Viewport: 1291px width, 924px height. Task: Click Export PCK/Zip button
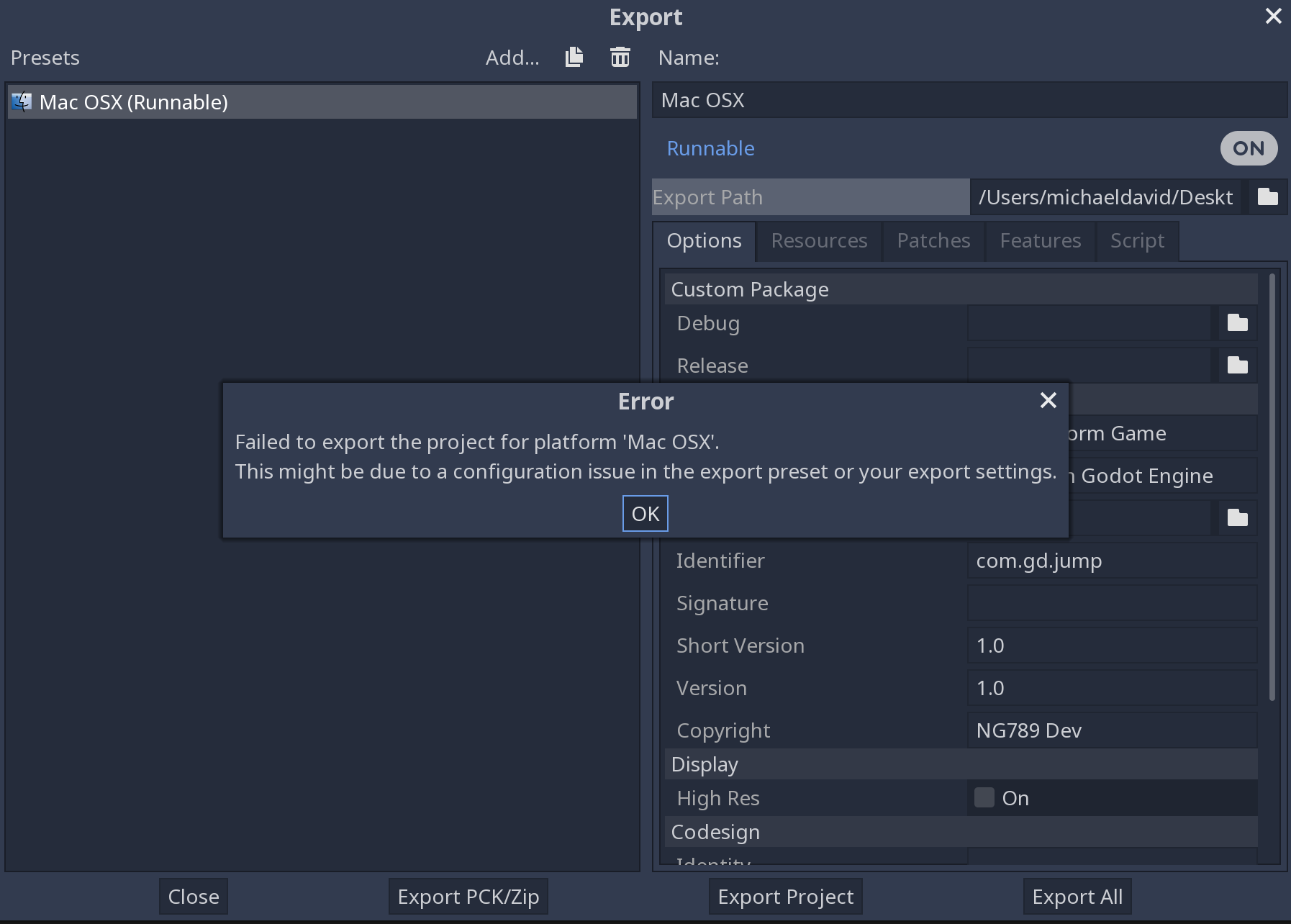(x=468, y=897)
